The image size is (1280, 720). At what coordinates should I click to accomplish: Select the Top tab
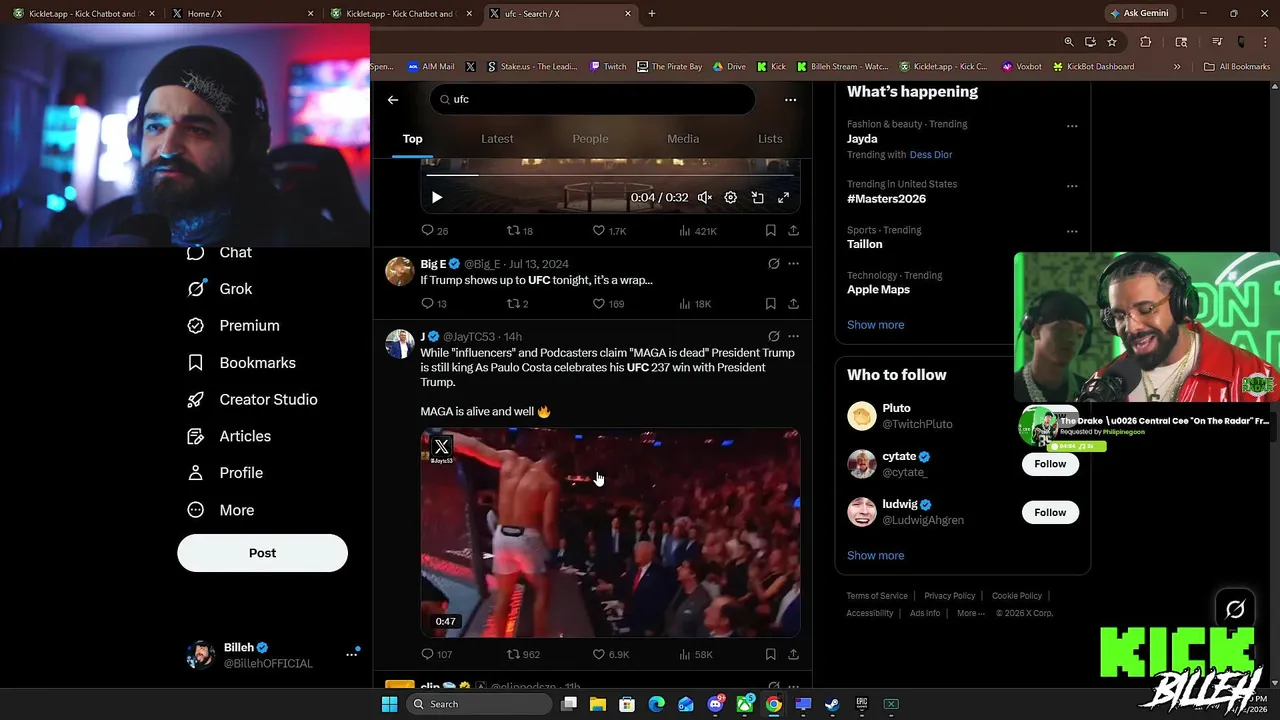(x=413, y=139)
